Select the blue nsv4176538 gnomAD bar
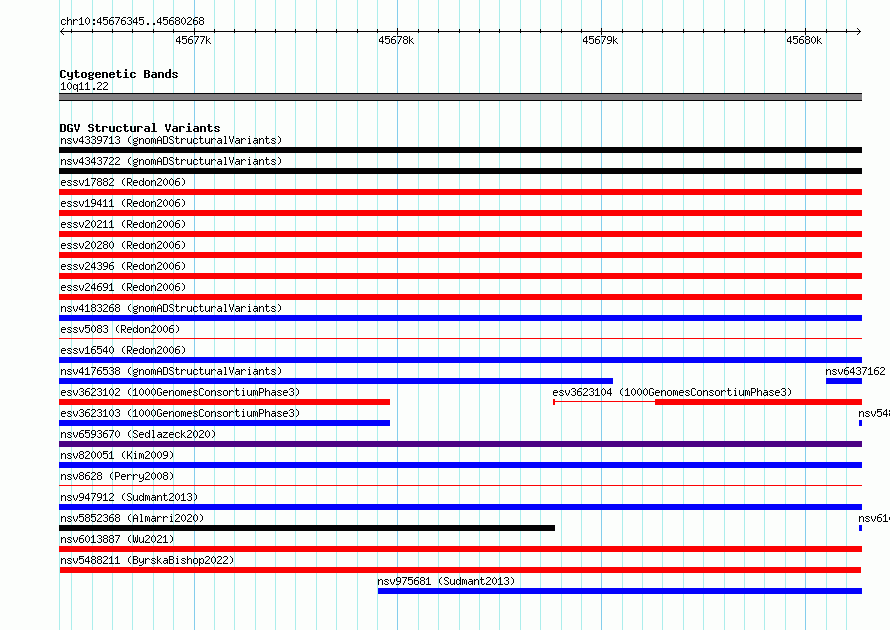890x630 pixels. coord(336,381)
